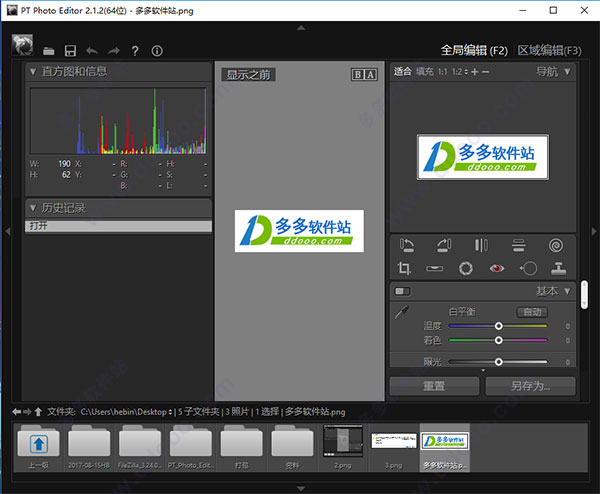Toggle the Basic panel on/off switch

click(x=402, y=291)
